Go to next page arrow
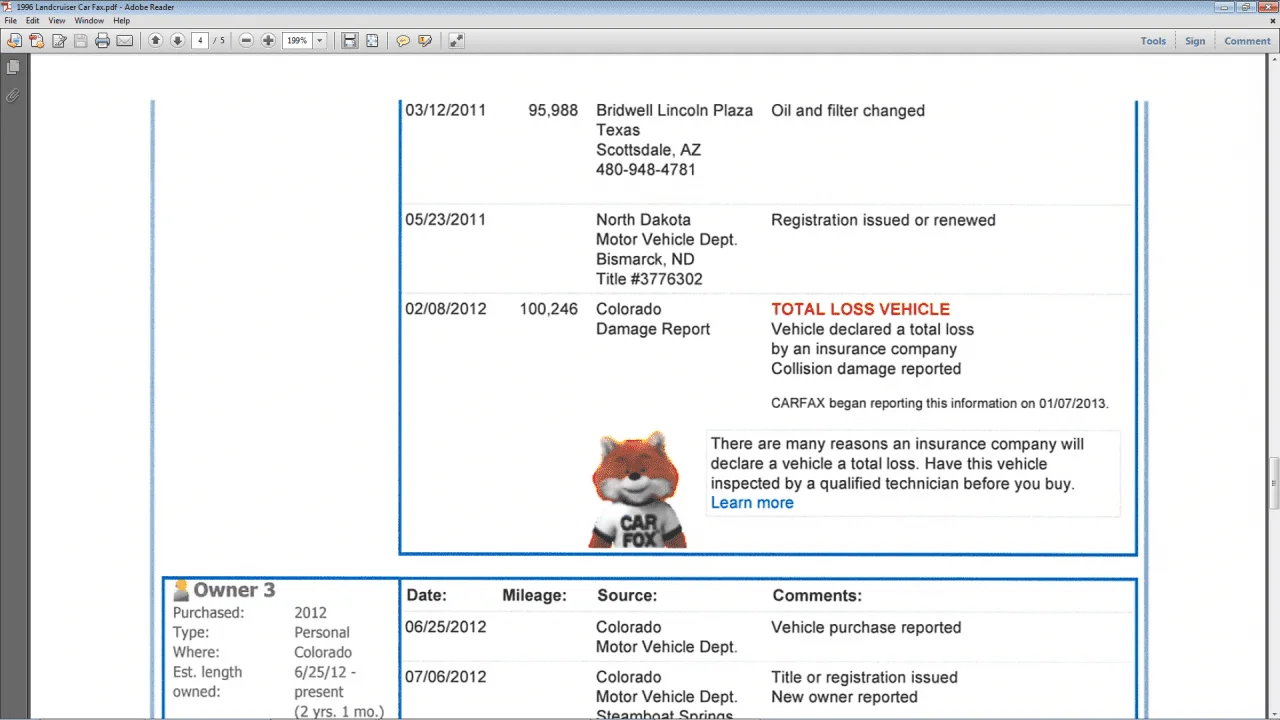Image resolution: width=1280 pixels, height=720 pixels. (x=177, y=41)
